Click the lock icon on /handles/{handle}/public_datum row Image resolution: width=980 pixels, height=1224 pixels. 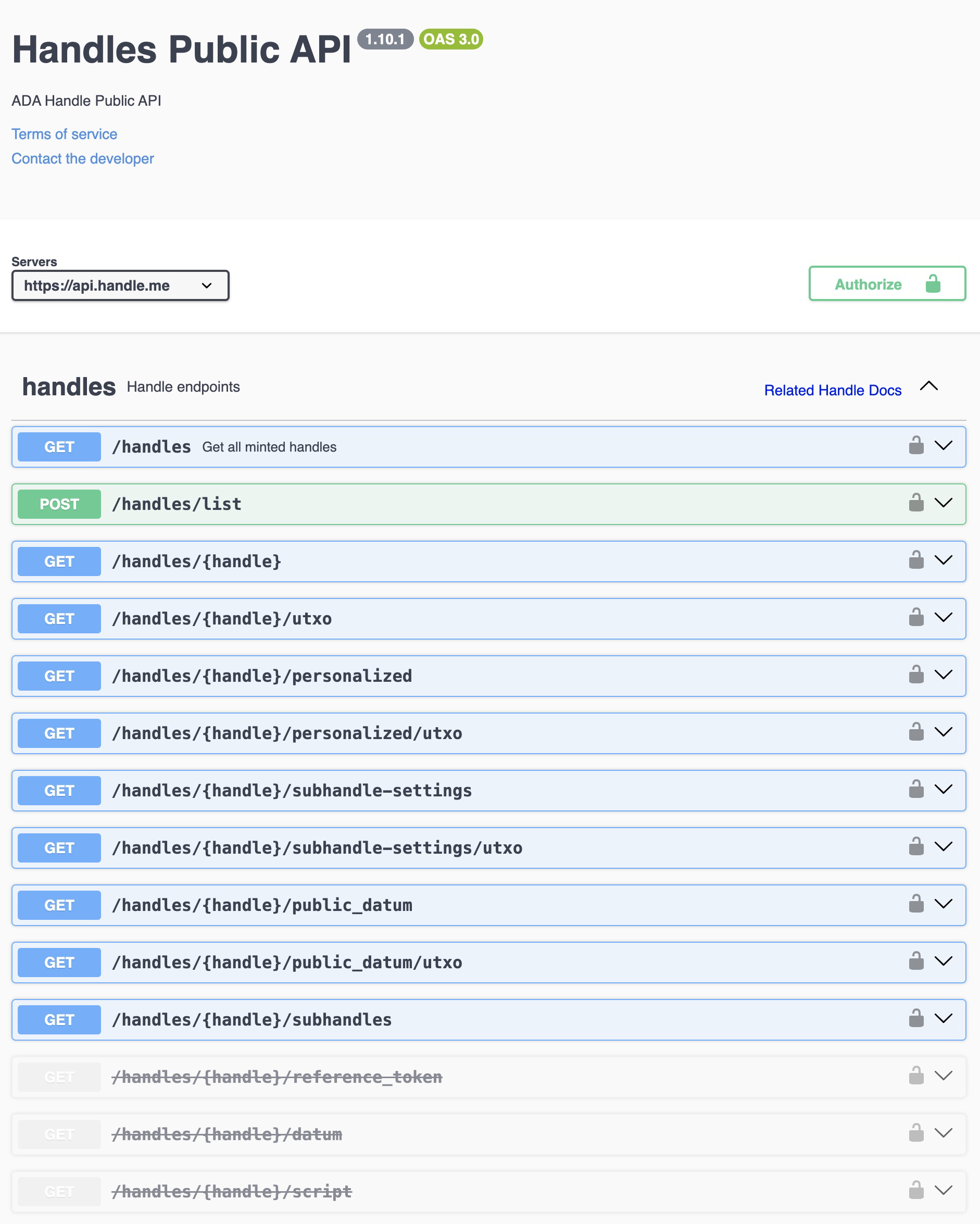(916, 904)
